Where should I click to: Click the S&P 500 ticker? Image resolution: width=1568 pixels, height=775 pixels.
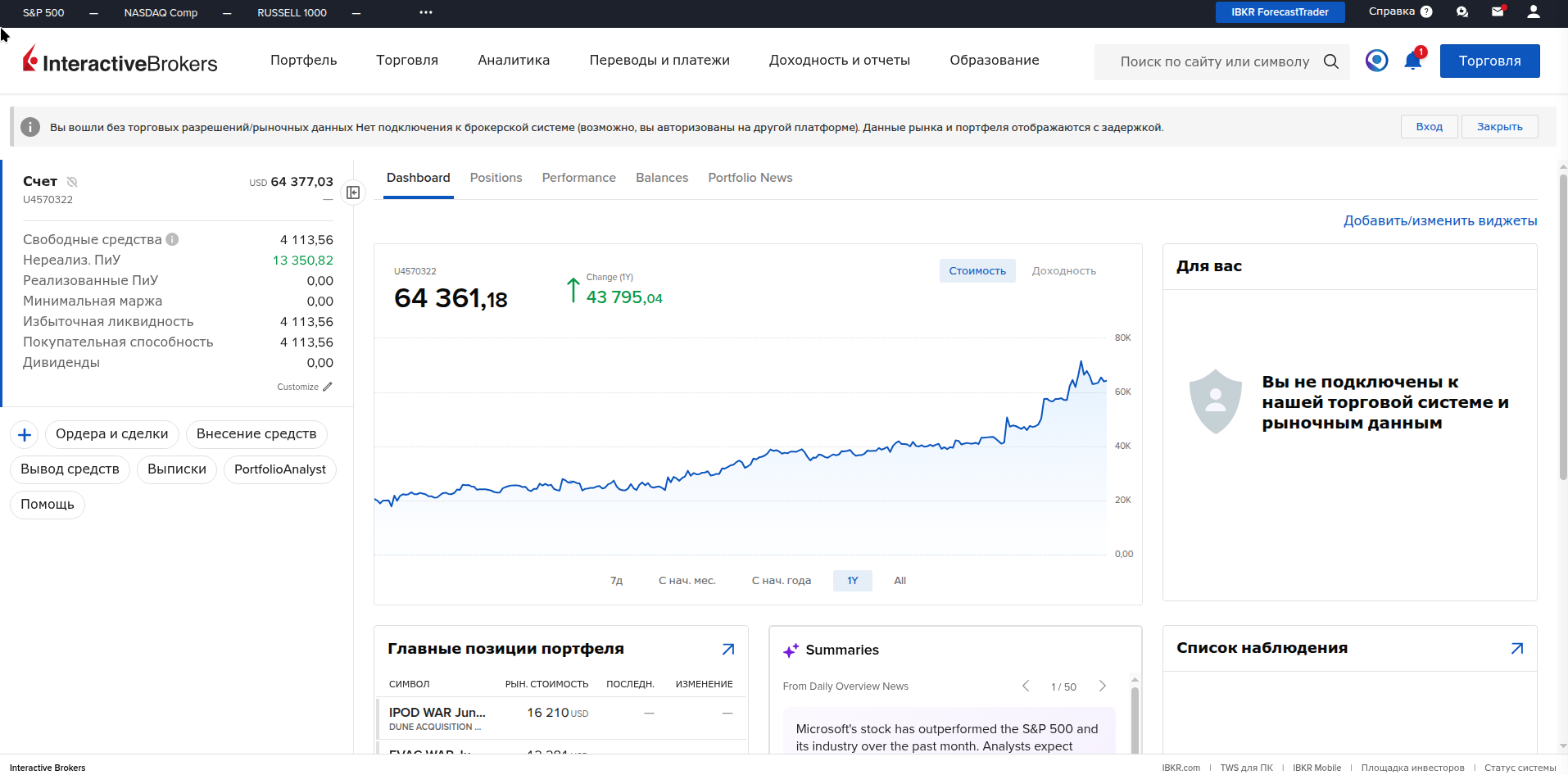43,12
